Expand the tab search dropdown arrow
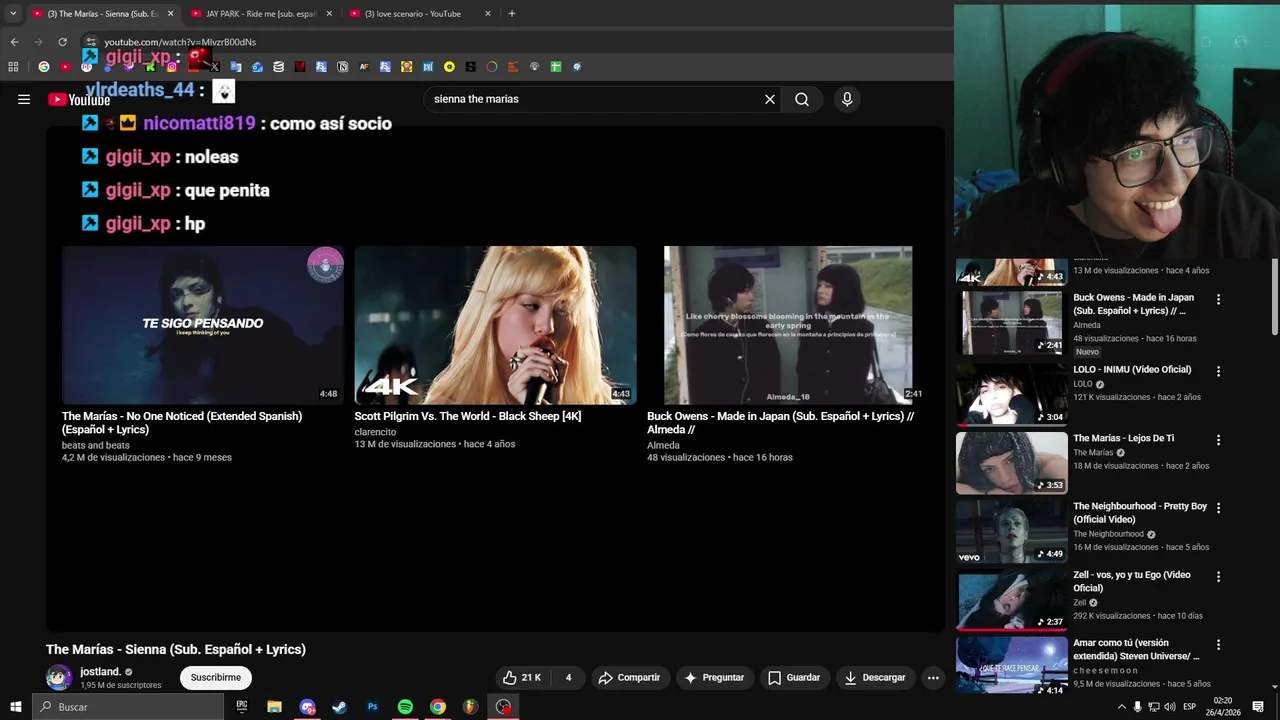 pyautogui.click(x=13, y=14)
